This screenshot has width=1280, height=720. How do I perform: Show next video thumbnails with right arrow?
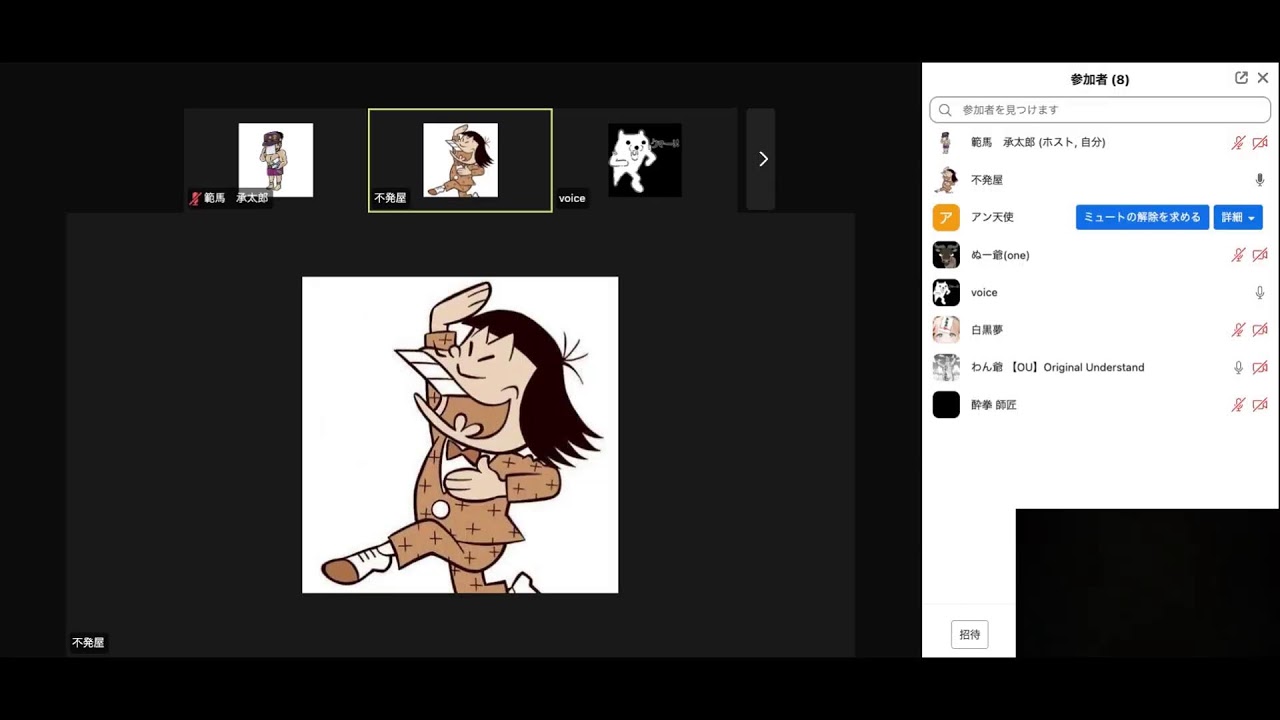coord(762,159)
